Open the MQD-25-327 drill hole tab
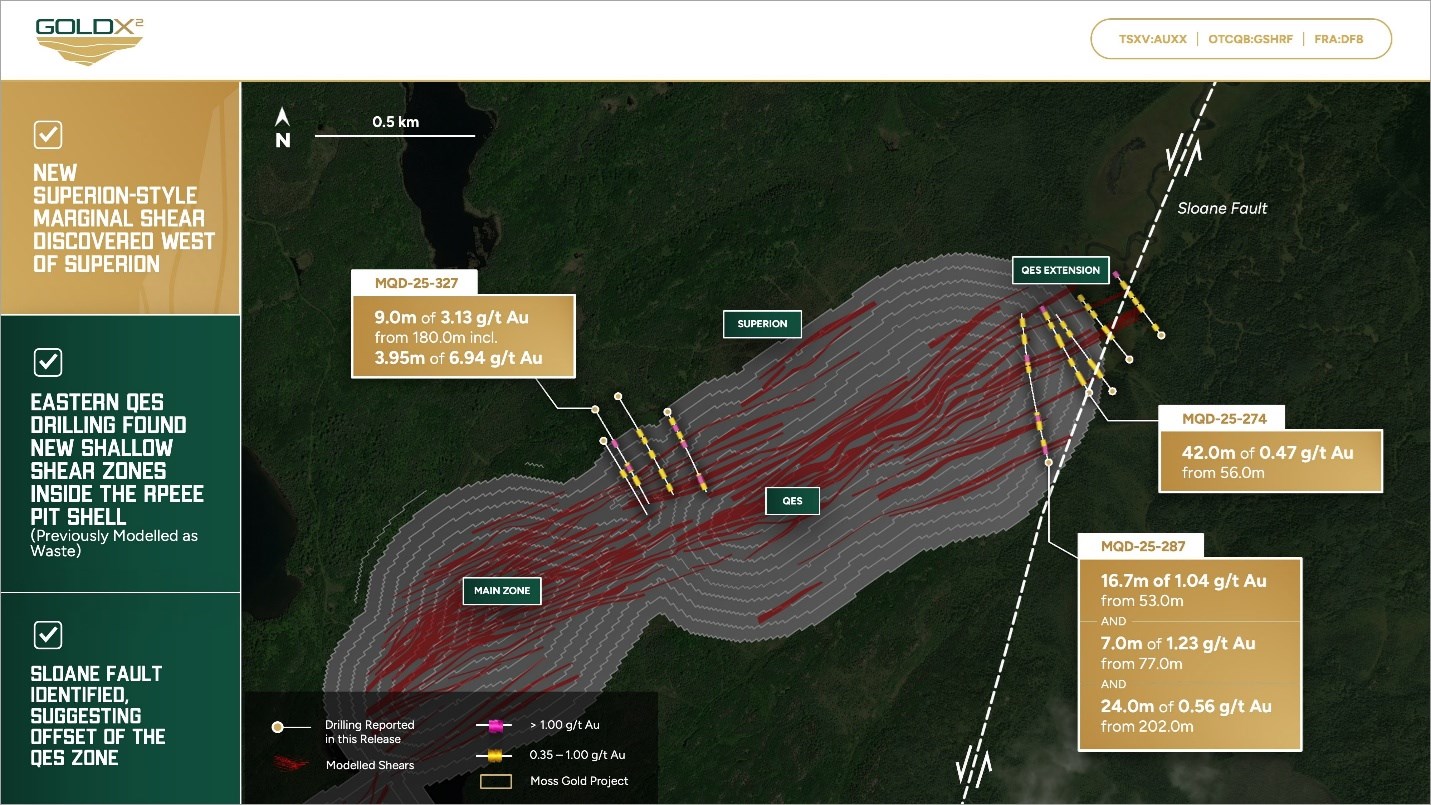 click(x=413, y=283)
